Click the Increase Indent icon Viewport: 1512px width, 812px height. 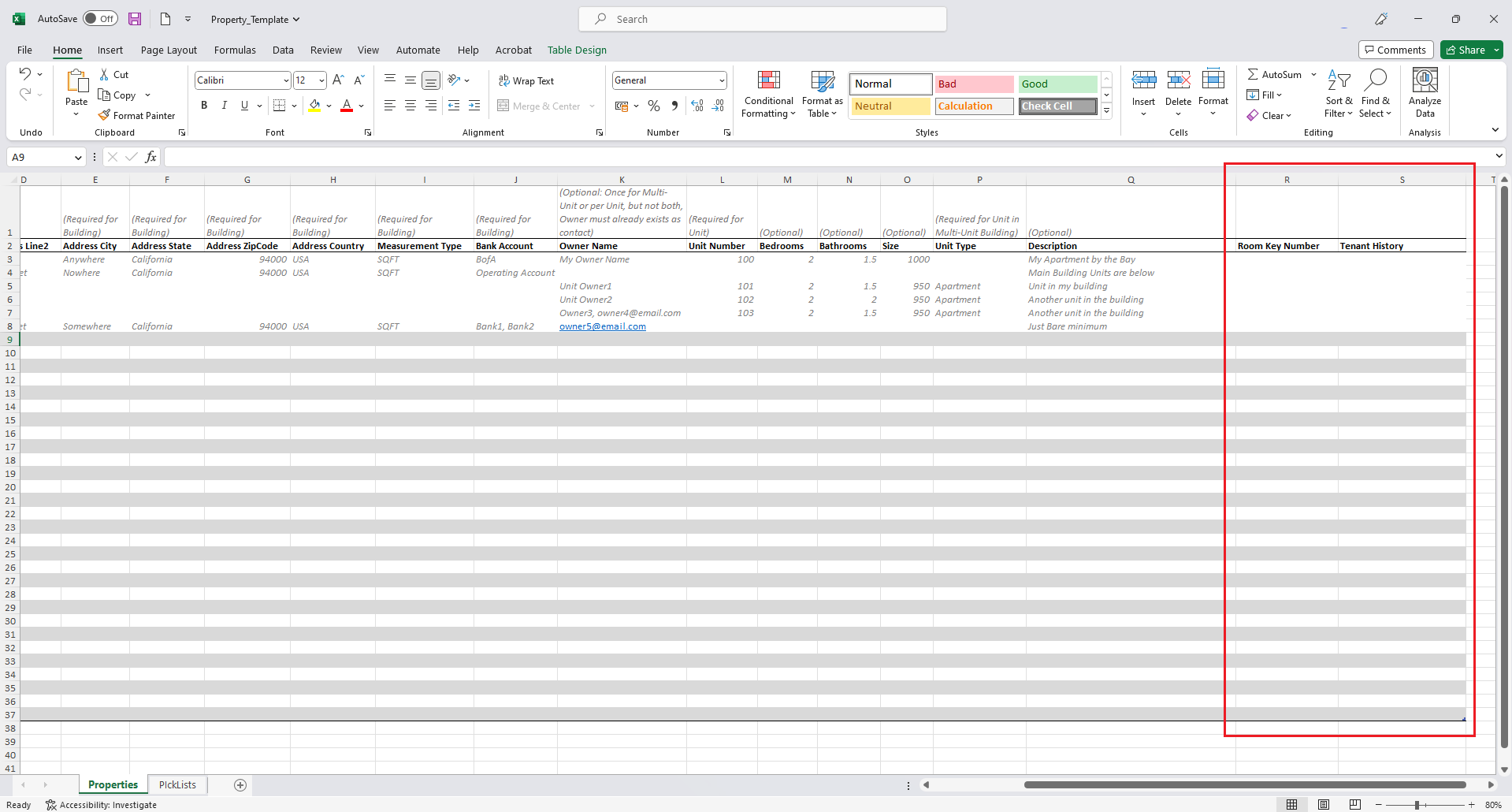point(474,105)
